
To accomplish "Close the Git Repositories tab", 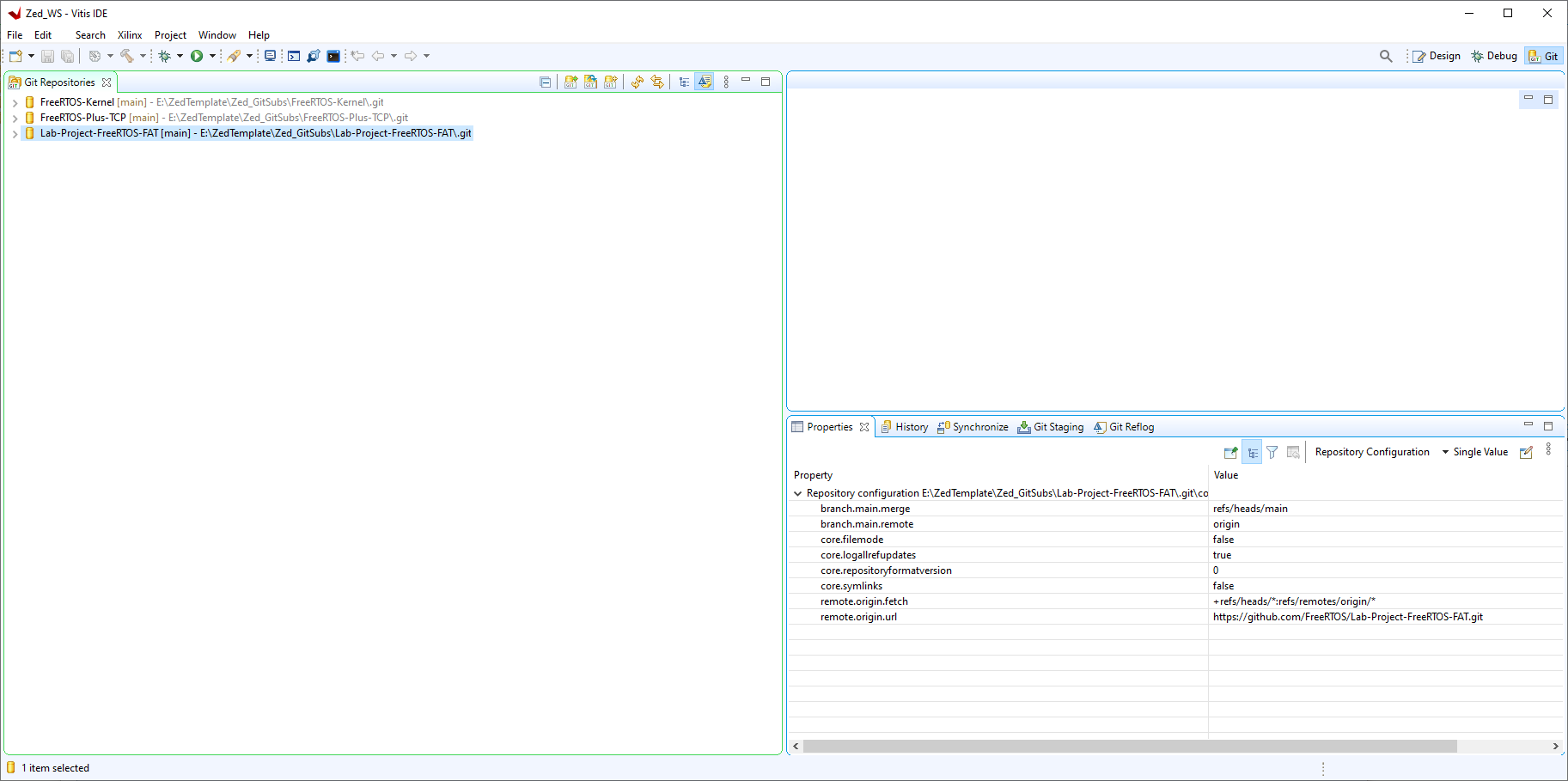I will pos(107,82).
